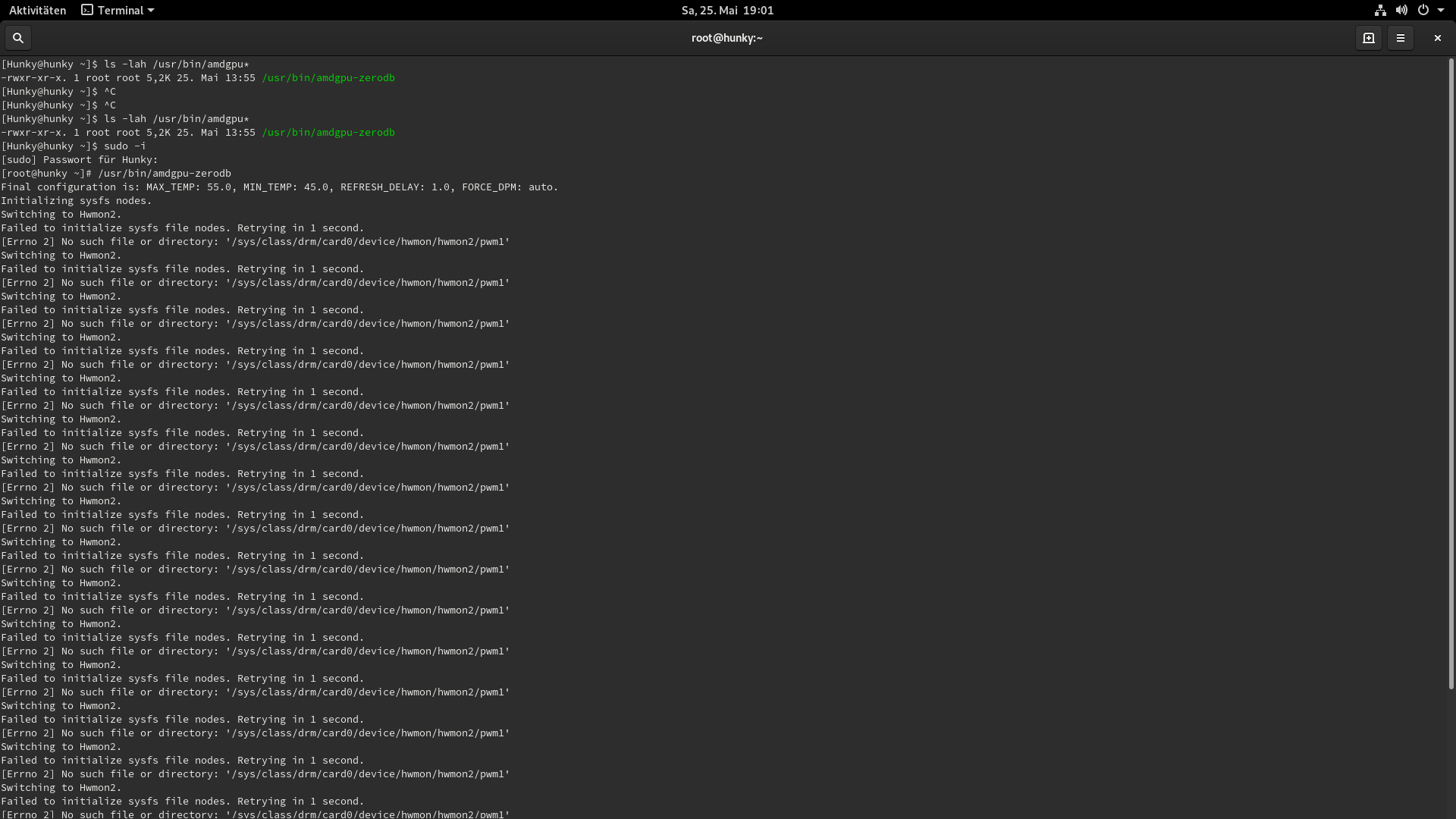Click the network status icon
Image resolution: width=1456 pixels, height=819 pixels.
coord(1380,11)
